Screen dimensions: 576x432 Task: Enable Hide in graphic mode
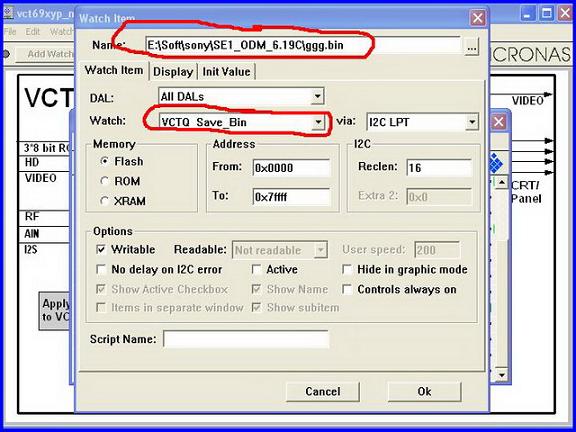pyautogui.click(x=347, y=269)
